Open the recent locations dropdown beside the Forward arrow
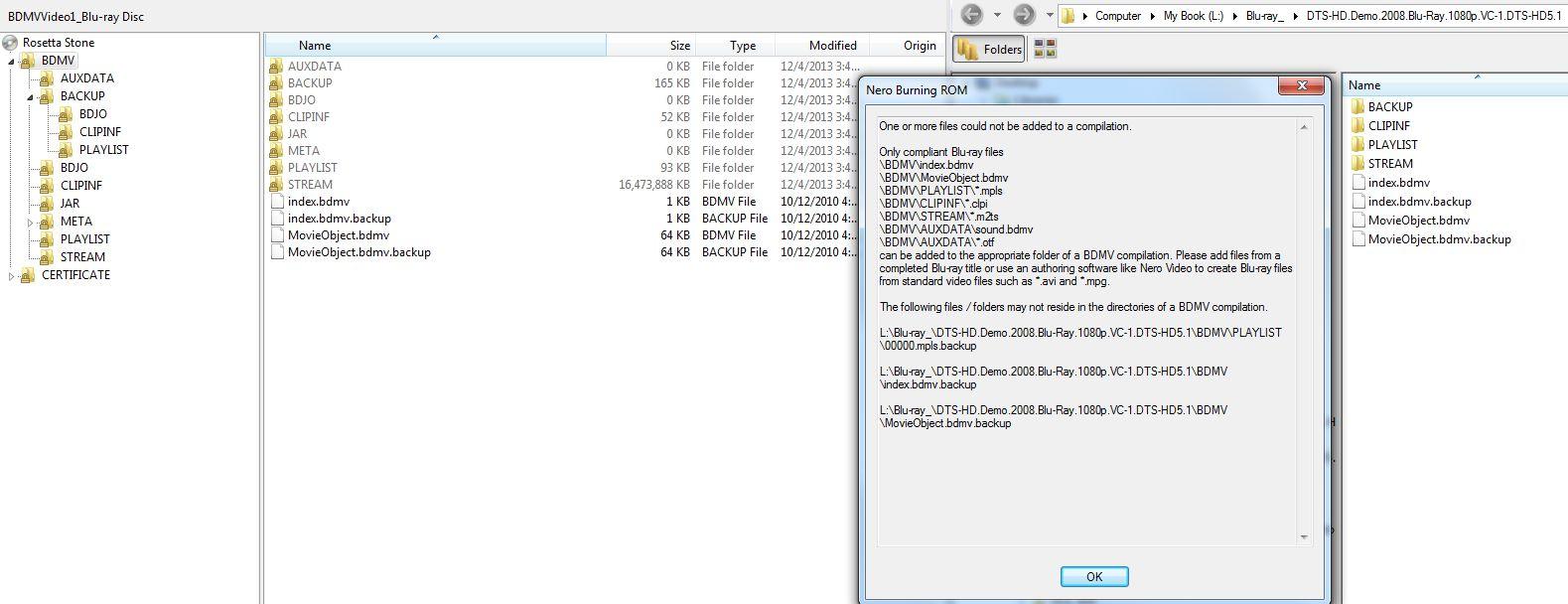This screenshot has height=604, width=1568. pyautogui.click(x=1050, y=16)
